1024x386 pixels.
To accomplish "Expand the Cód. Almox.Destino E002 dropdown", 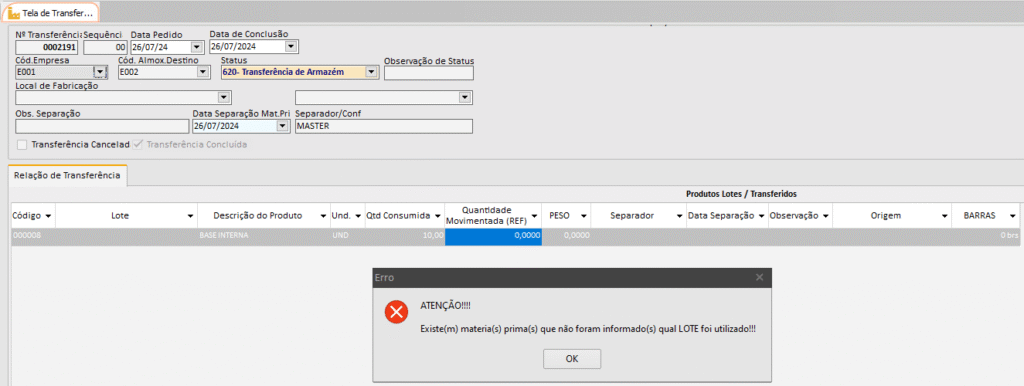I will 202,72.
